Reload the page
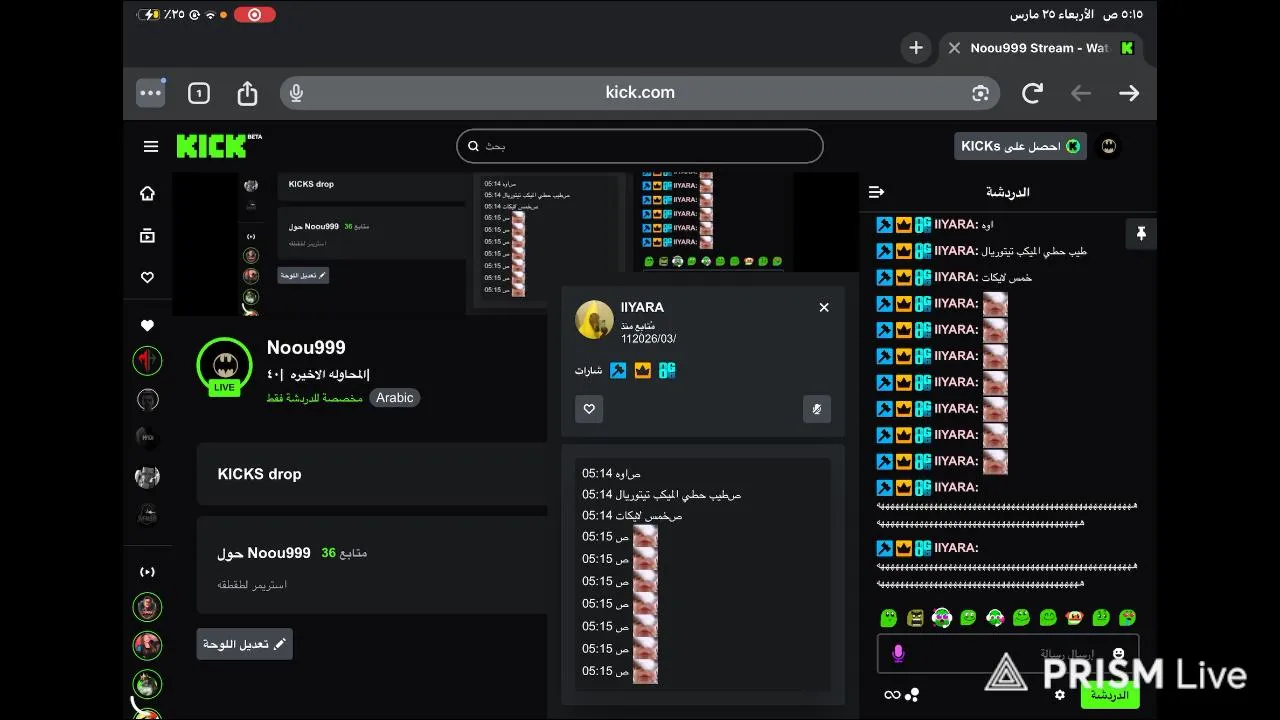The image size is (1280, 720). click(1032, 93)
